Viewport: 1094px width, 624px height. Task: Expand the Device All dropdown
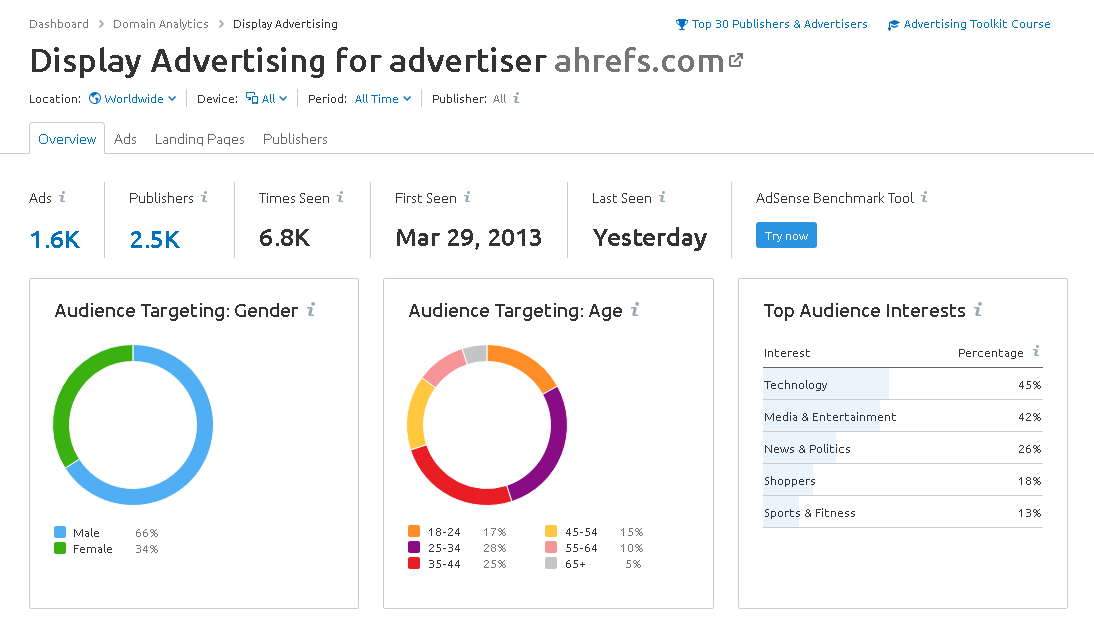[x=270, y=98]
